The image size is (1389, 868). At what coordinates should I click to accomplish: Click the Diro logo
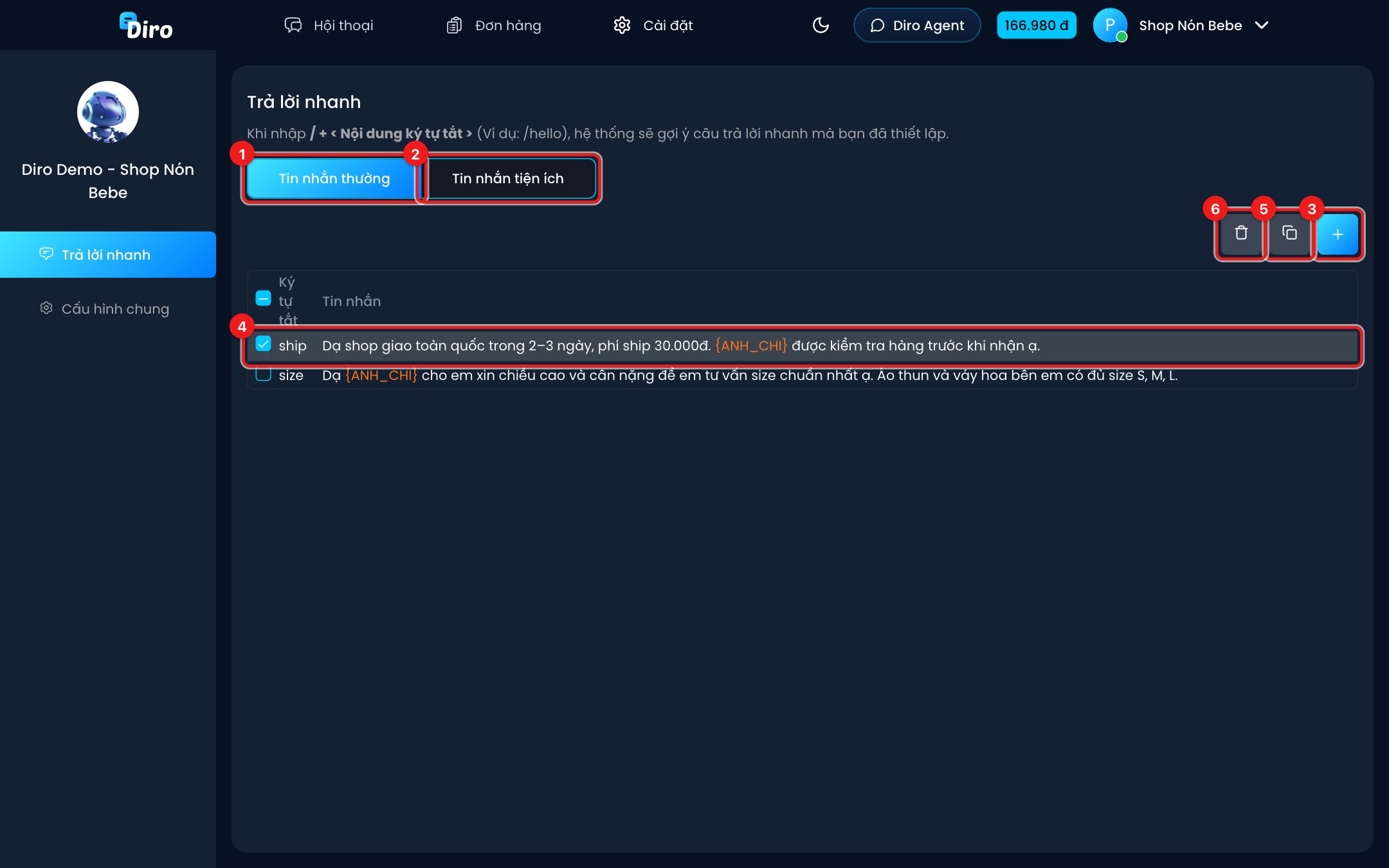(x=146, y=26)
